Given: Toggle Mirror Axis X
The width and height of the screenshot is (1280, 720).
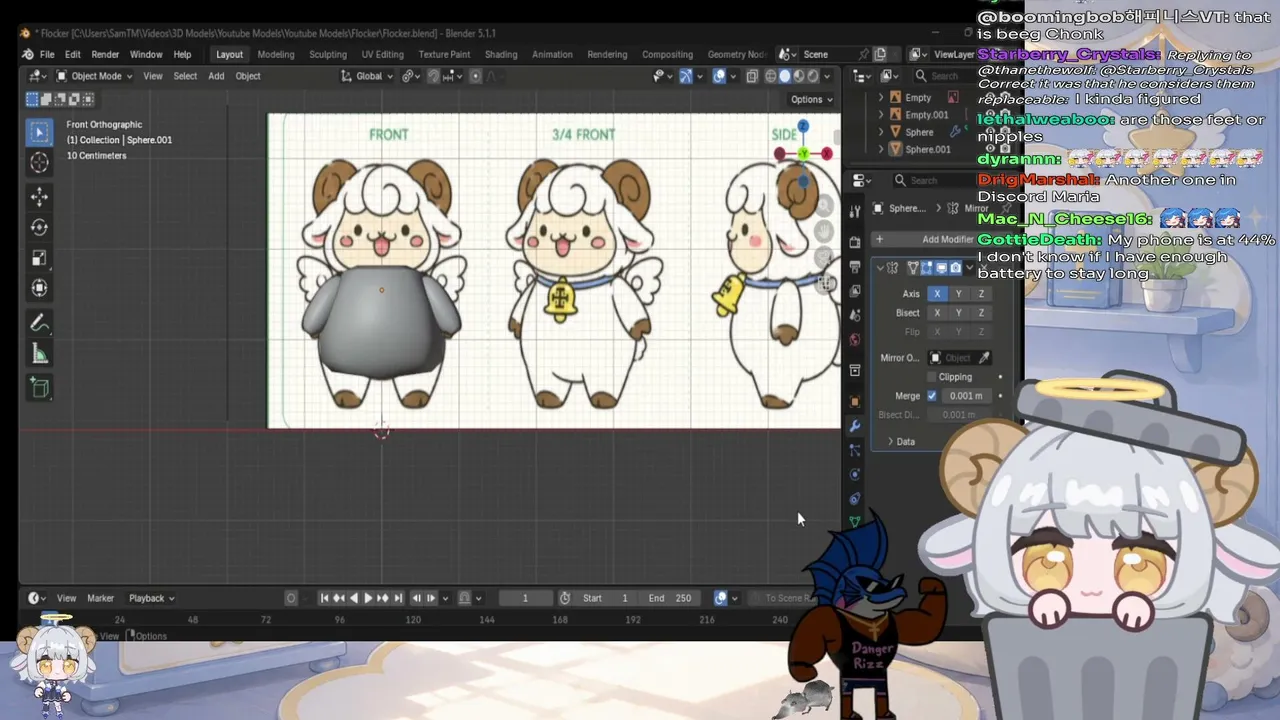Looking at the screenshot, I should [937, 294].
